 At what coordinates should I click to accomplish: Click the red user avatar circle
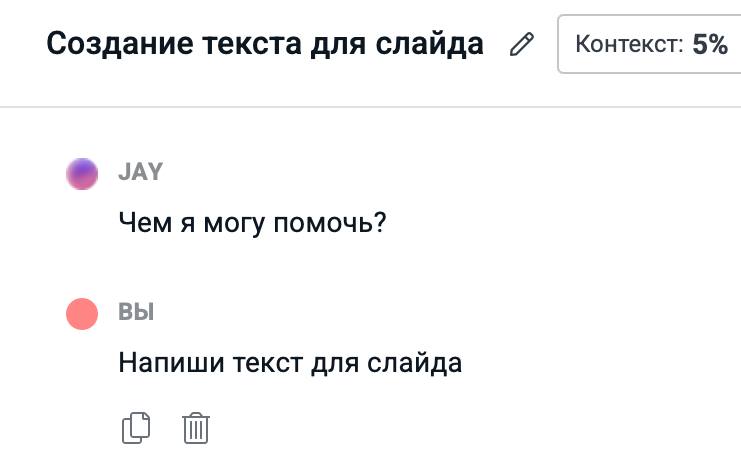click(x=82, y=314)
